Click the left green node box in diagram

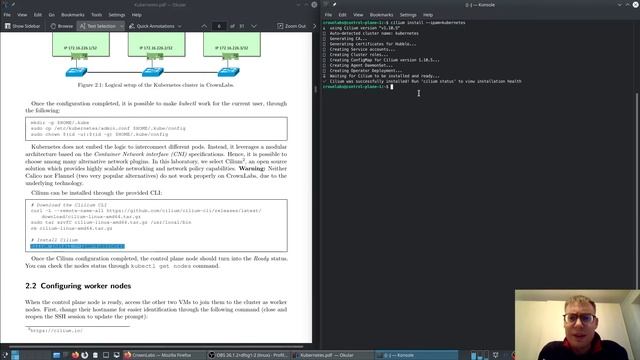click(81, 44)
